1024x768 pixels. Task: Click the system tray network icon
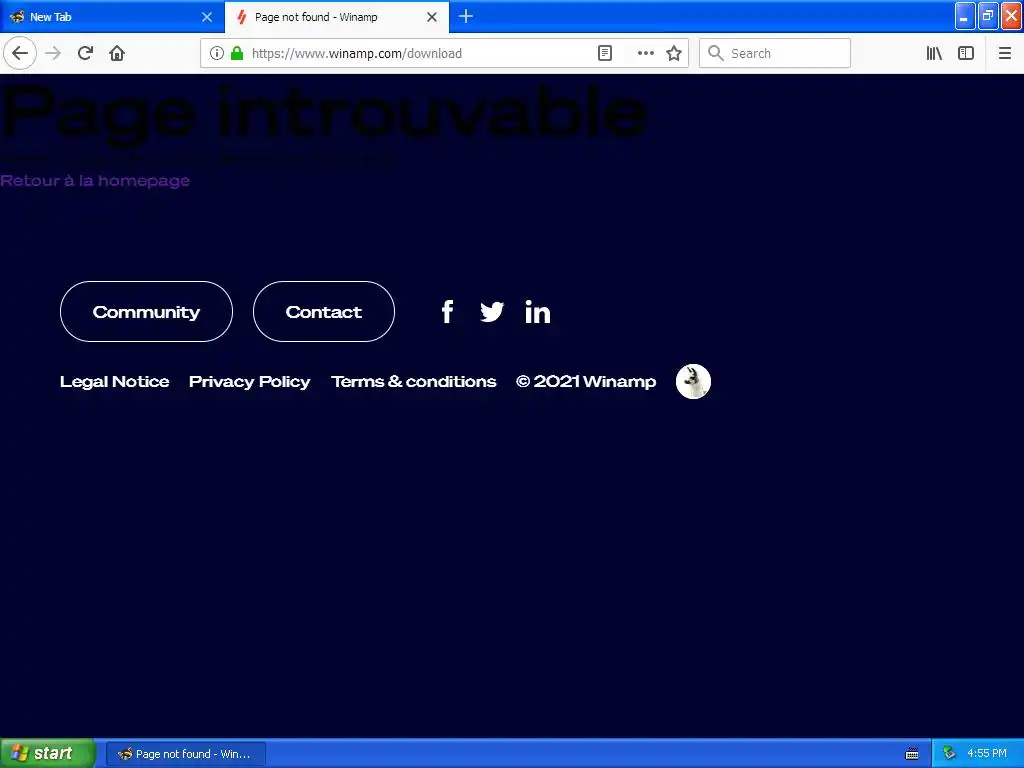pos(949,754)
